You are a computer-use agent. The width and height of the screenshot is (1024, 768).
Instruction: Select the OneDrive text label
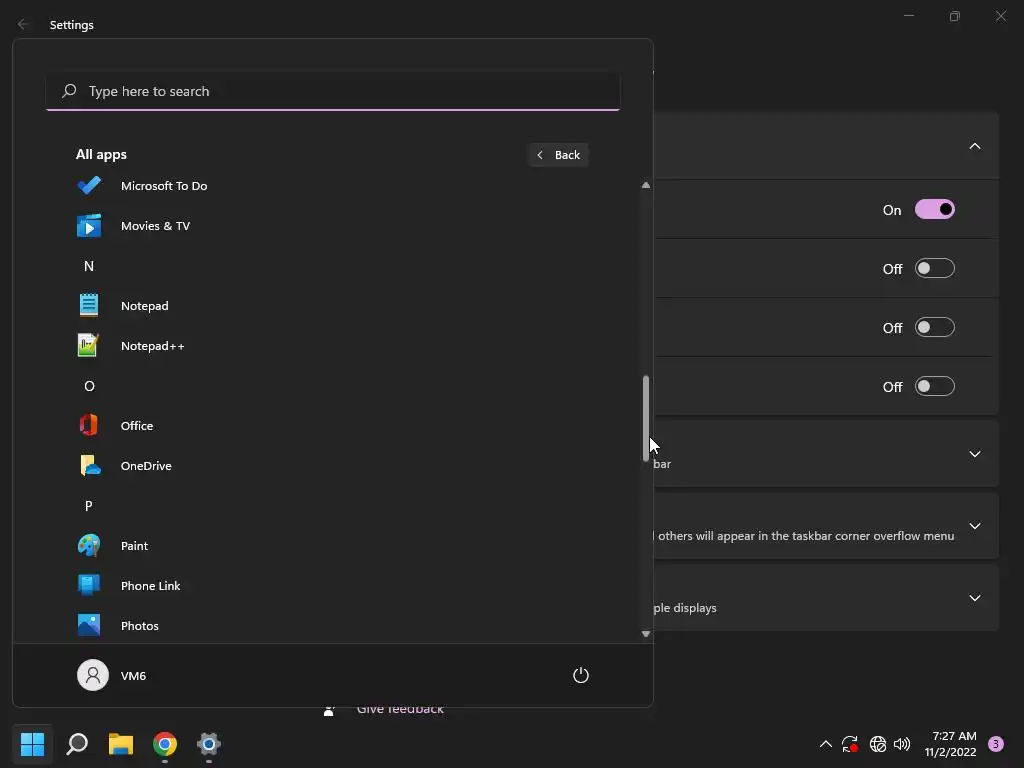point(146,466)
